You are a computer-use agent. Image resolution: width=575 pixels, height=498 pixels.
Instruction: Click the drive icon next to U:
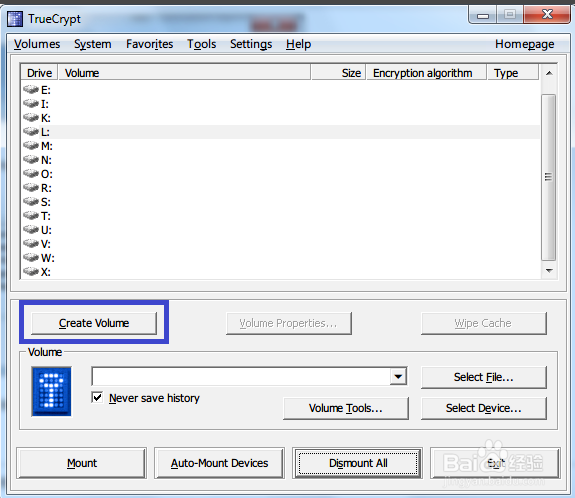(x=31, y=230)
